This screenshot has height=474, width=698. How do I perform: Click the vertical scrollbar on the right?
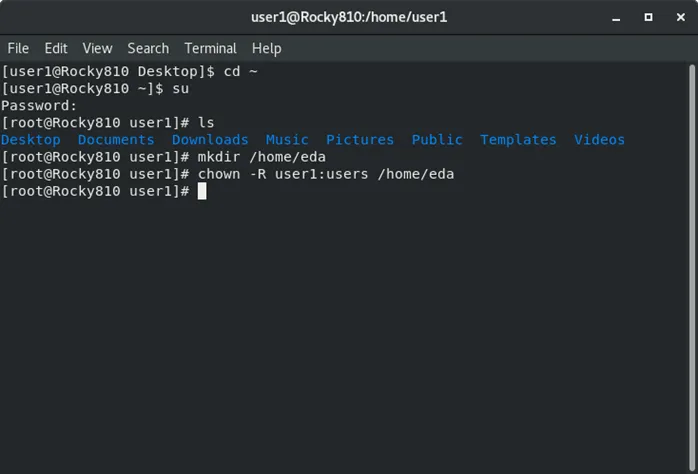click(x=692, y=268)
